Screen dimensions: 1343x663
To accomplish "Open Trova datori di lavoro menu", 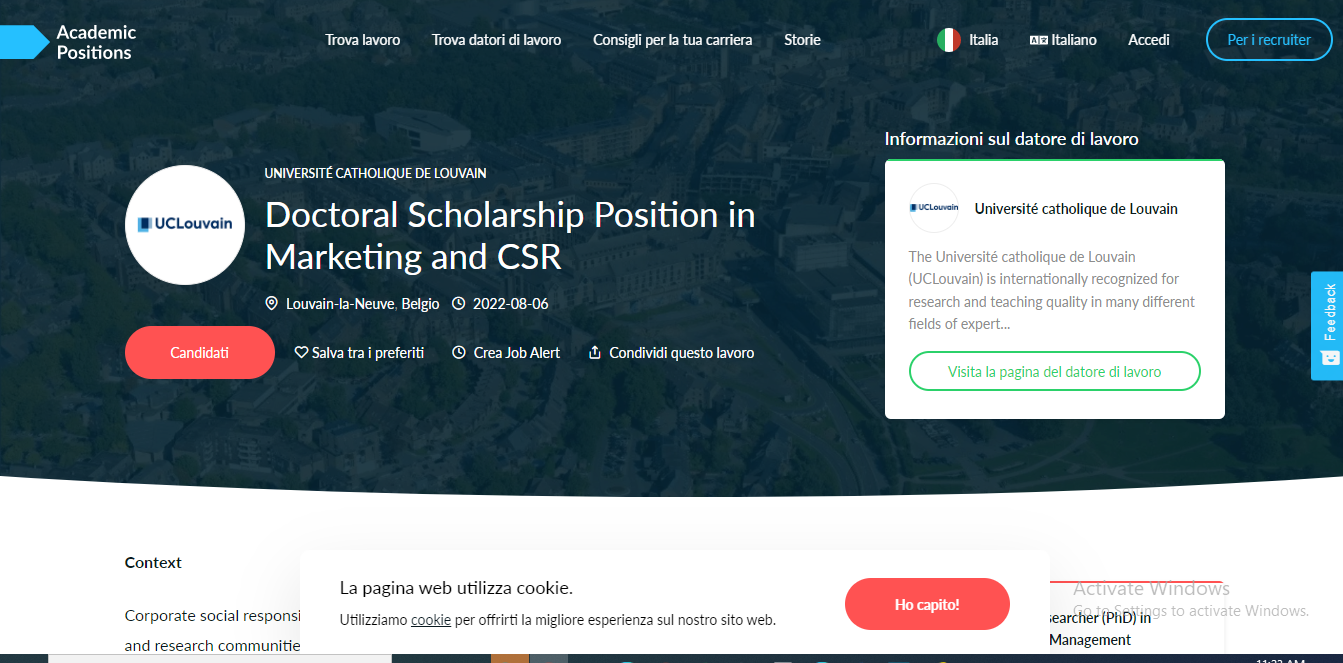I will (x=496, y=40).
